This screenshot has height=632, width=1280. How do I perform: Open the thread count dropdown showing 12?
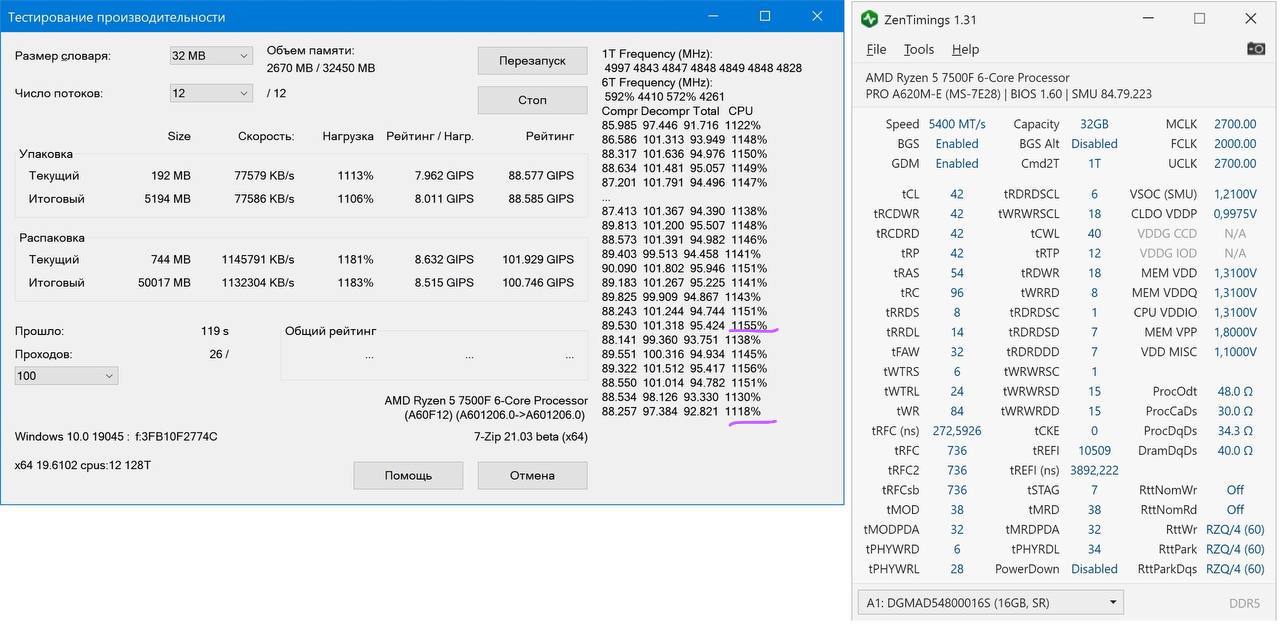(x=210, y=93)
